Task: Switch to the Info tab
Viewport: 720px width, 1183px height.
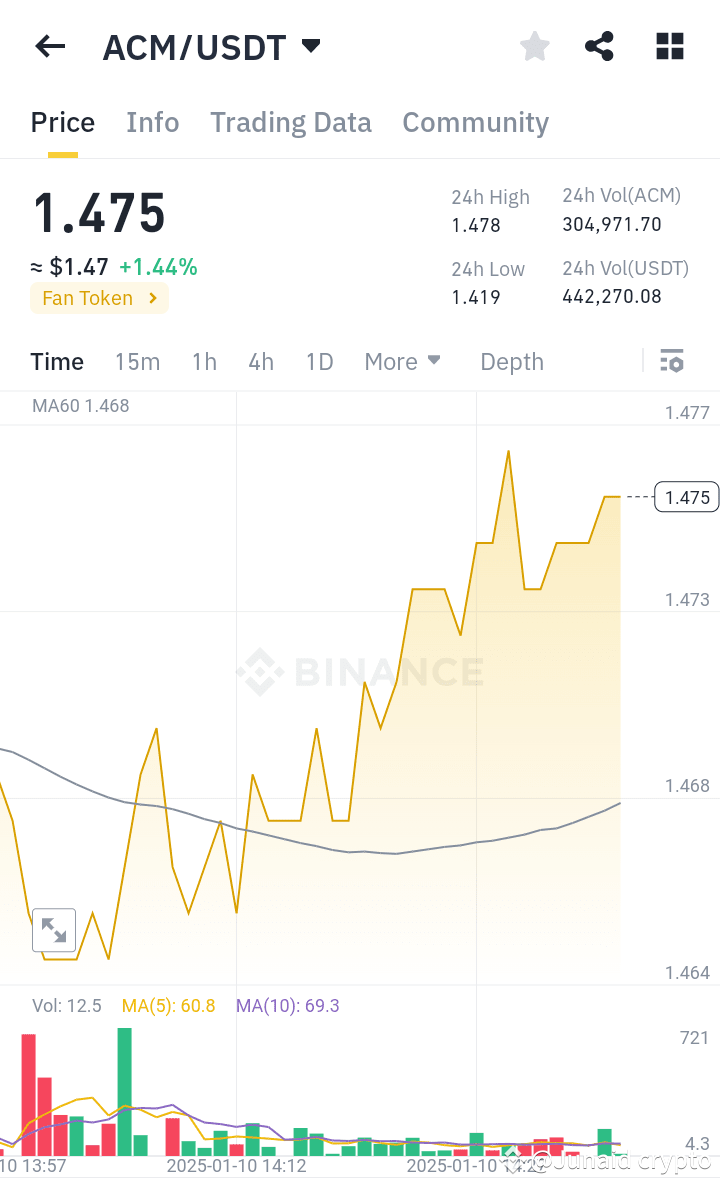Action: 153,122
